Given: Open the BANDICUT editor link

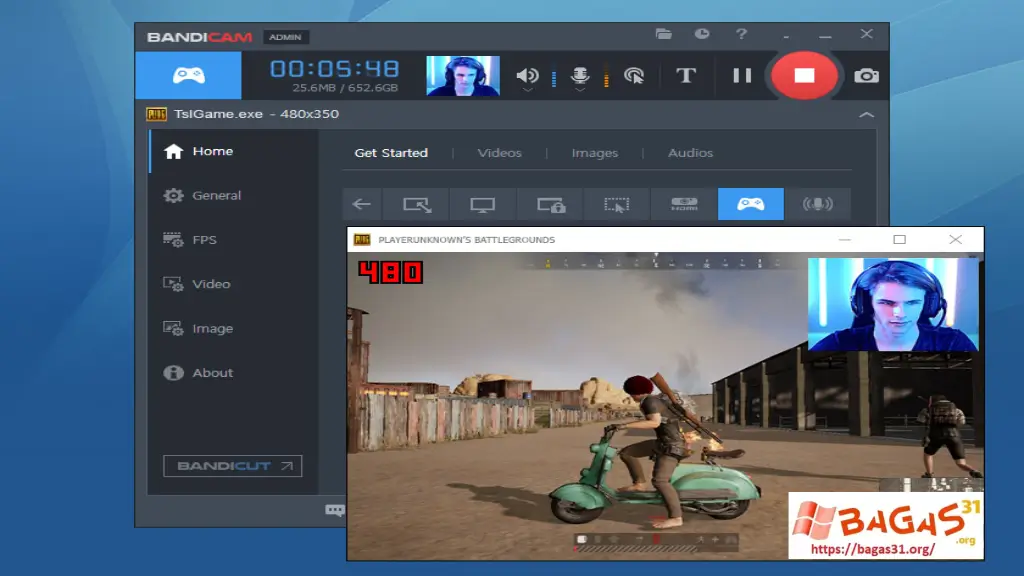Looking at the screenshot, I should point(231,465).
